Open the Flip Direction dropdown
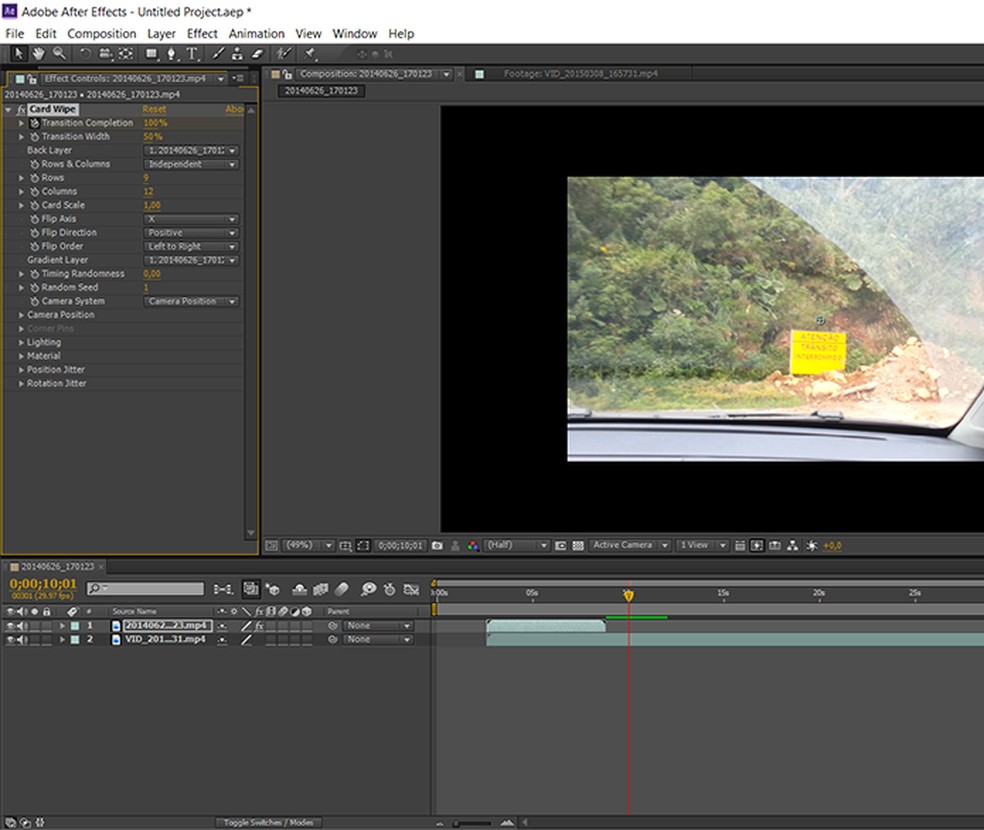The width and height of the screenshot is (984, 830). [x=191, y=233]
